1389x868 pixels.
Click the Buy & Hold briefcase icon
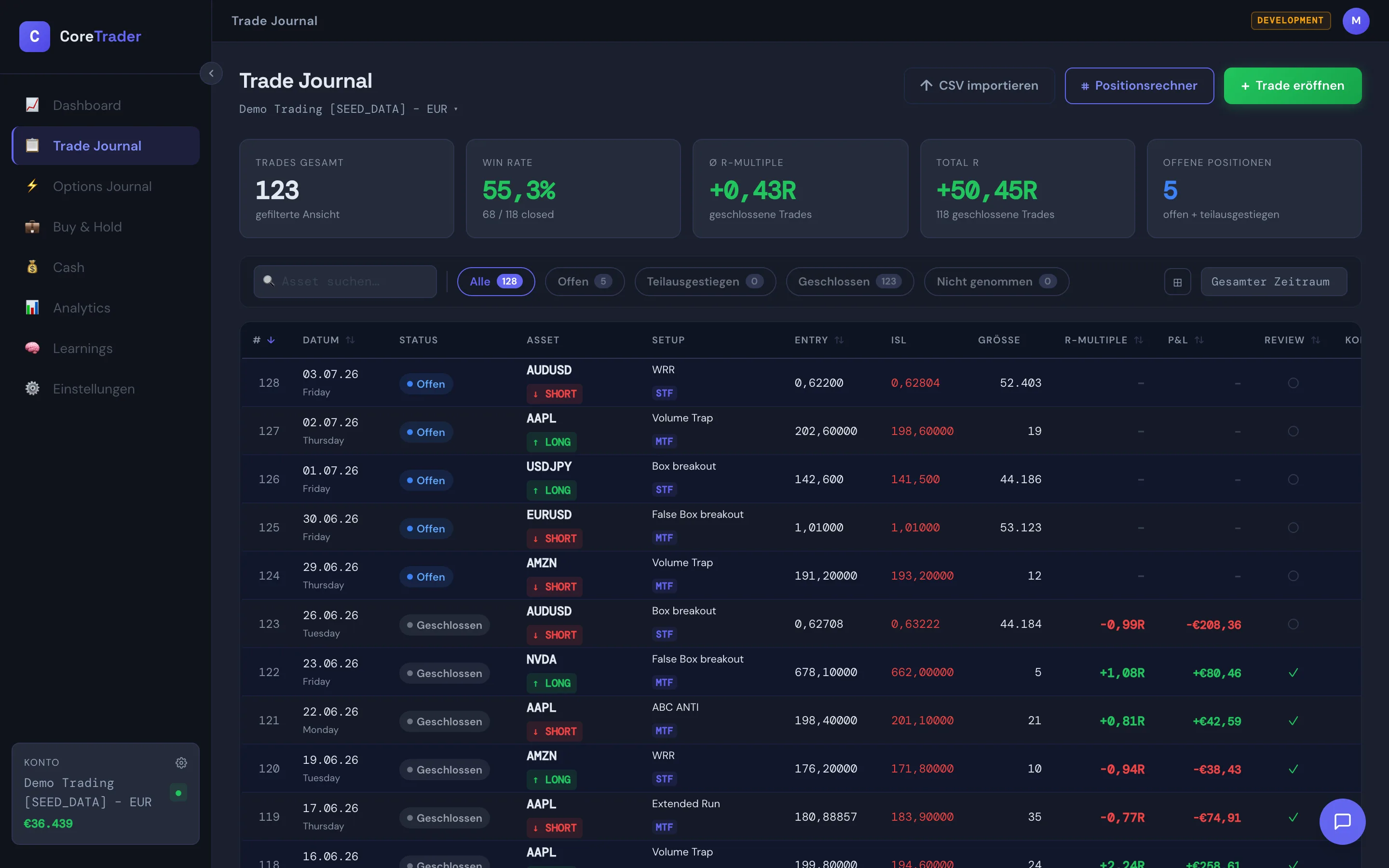[x=32, y=227]
